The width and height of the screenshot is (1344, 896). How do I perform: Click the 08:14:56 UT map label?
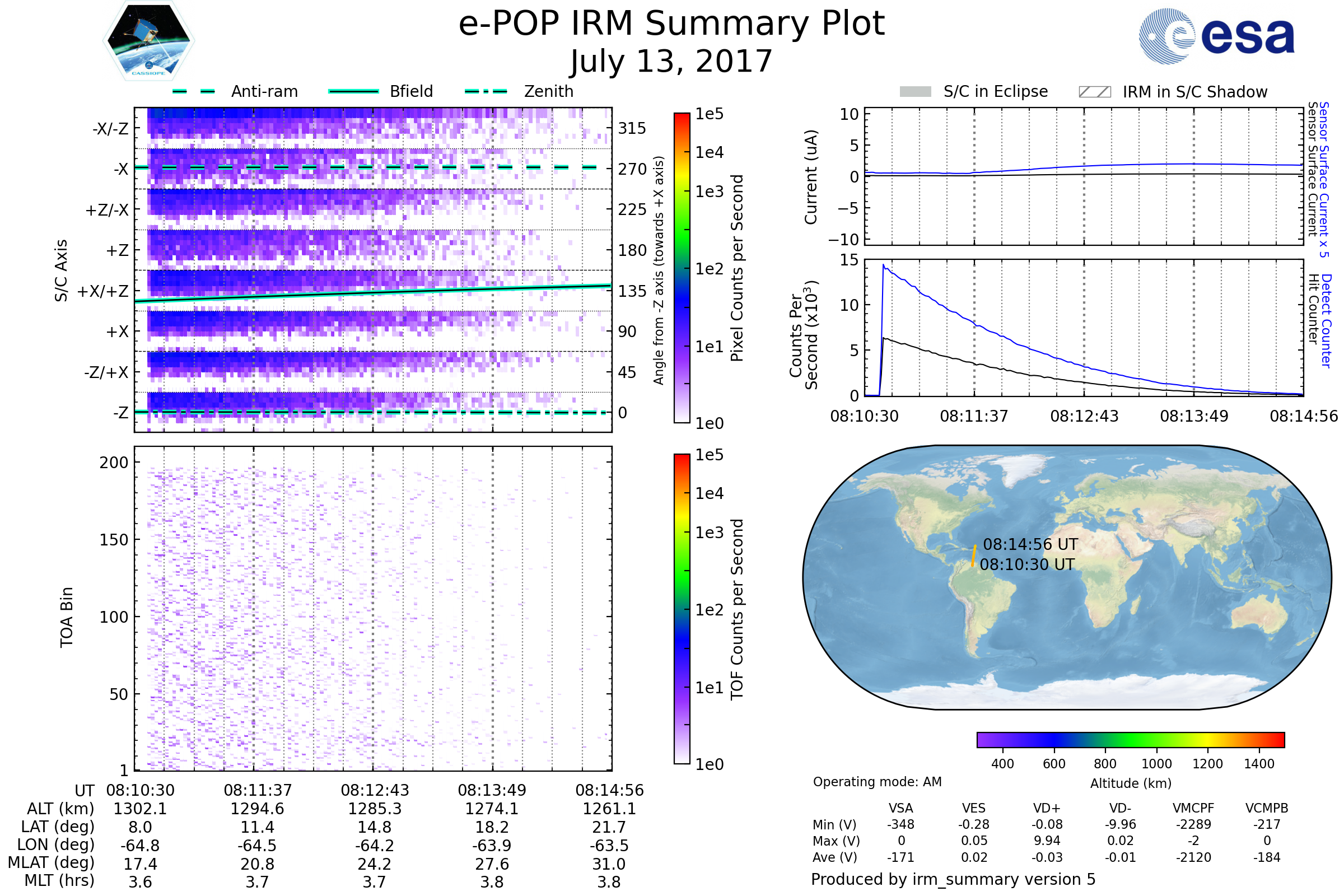point(1030,544)
